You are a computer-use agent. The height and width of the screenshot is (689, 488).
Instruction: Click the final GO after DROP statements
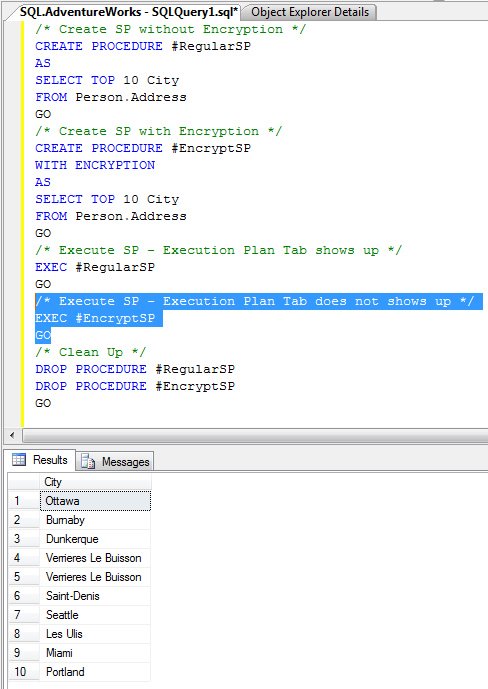pos(43,403)
